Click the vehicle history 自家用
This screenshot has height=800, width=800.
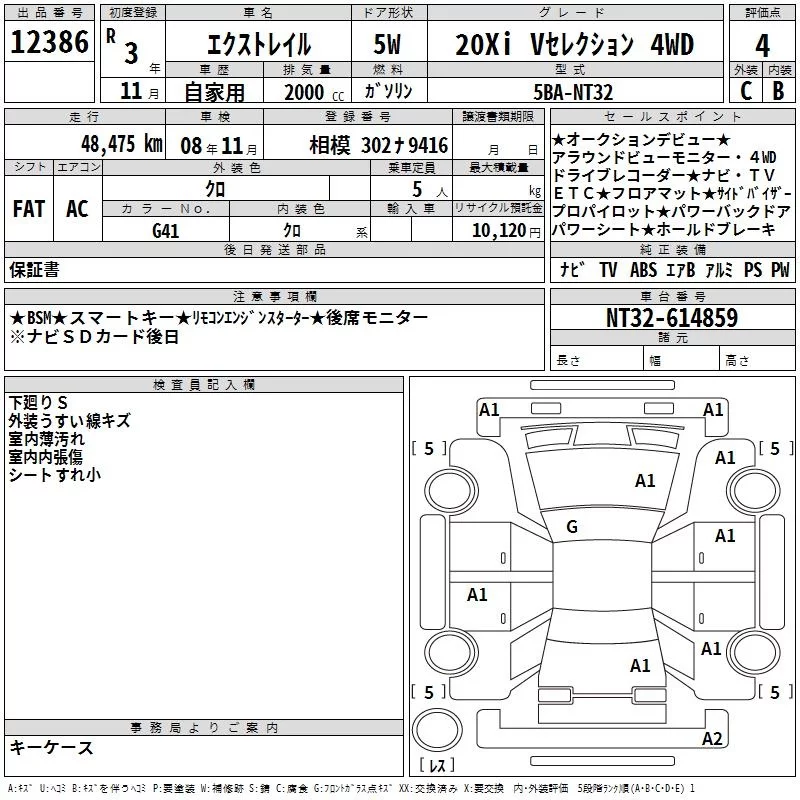click(x=214, y=92)
